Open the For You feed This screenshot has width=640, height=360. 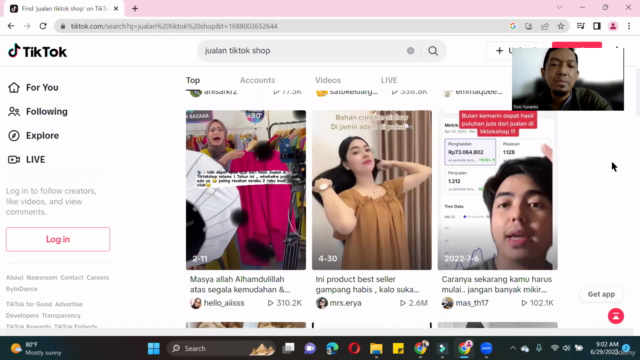[x=33, y=87]
